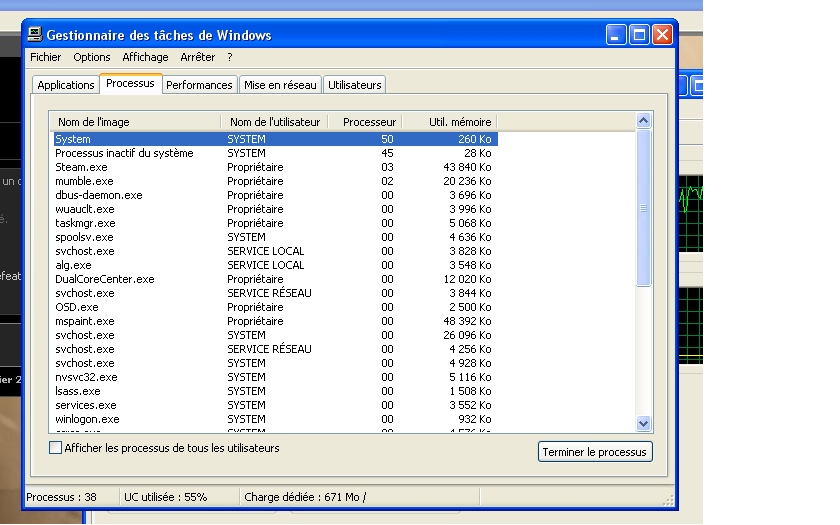Close the Gestionnaire des tâches window
Screen dimensions: 840x525
pyautogui.click(x=662, y=35)
